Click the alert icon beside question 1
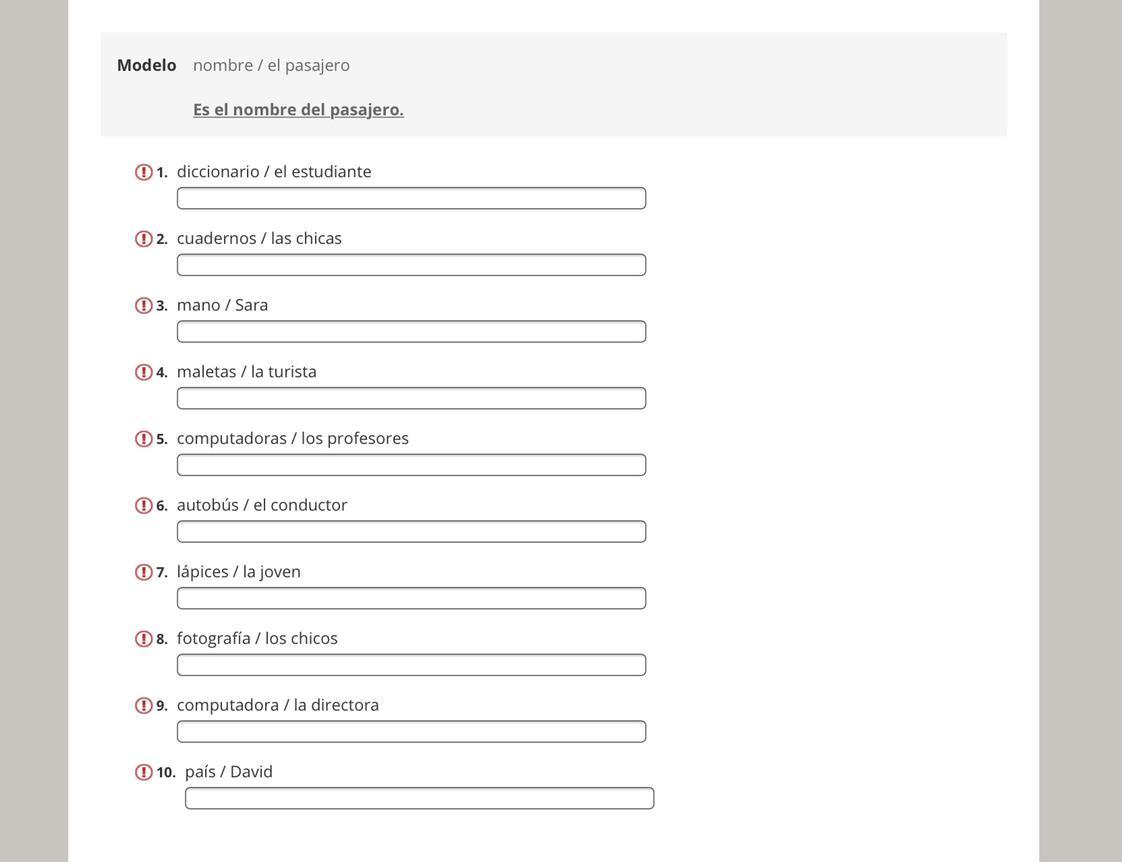This screenshot has width=1122, height=862. [144, 172]
